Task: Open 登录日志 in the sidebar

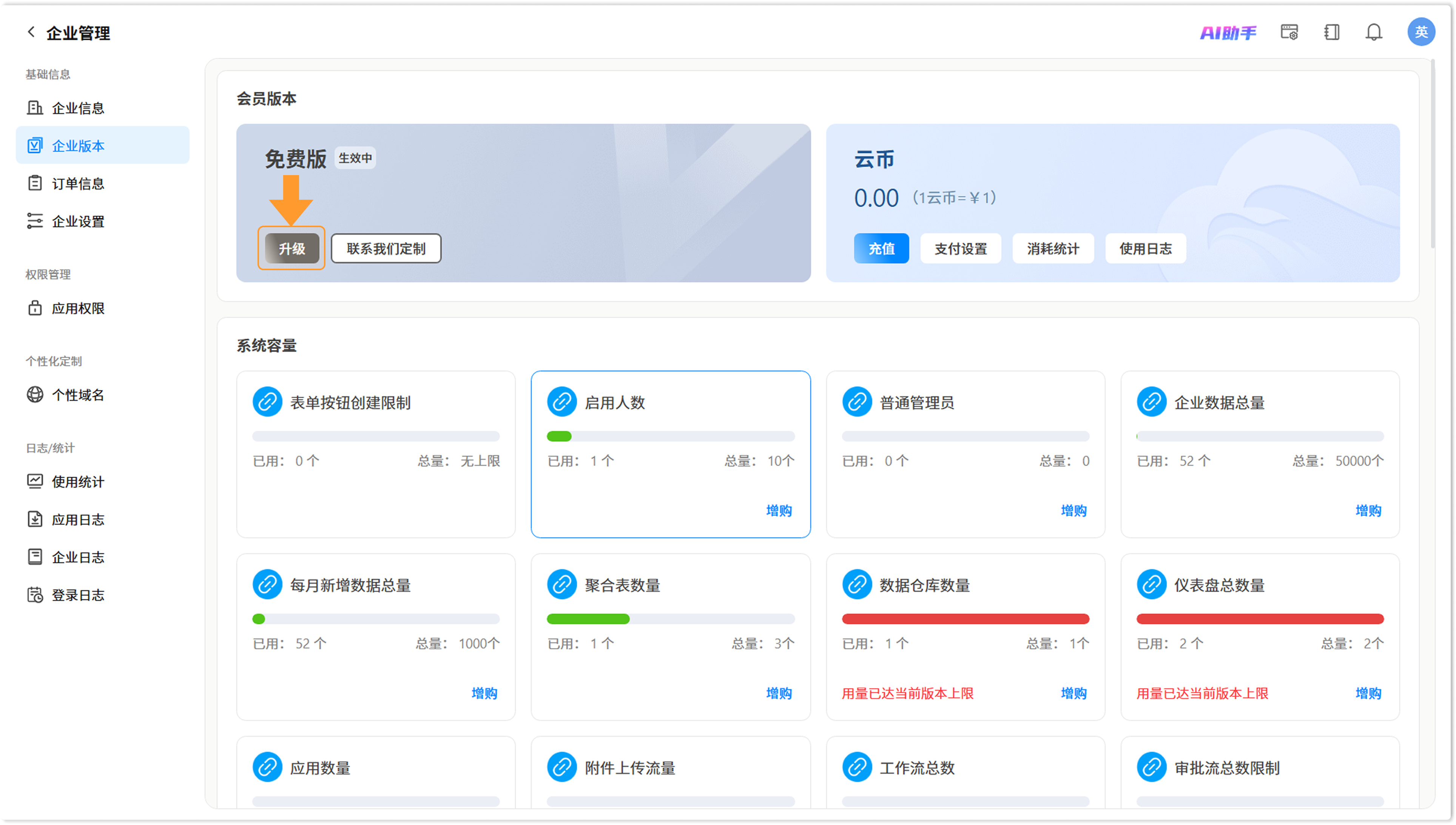Action: [103, 594]
